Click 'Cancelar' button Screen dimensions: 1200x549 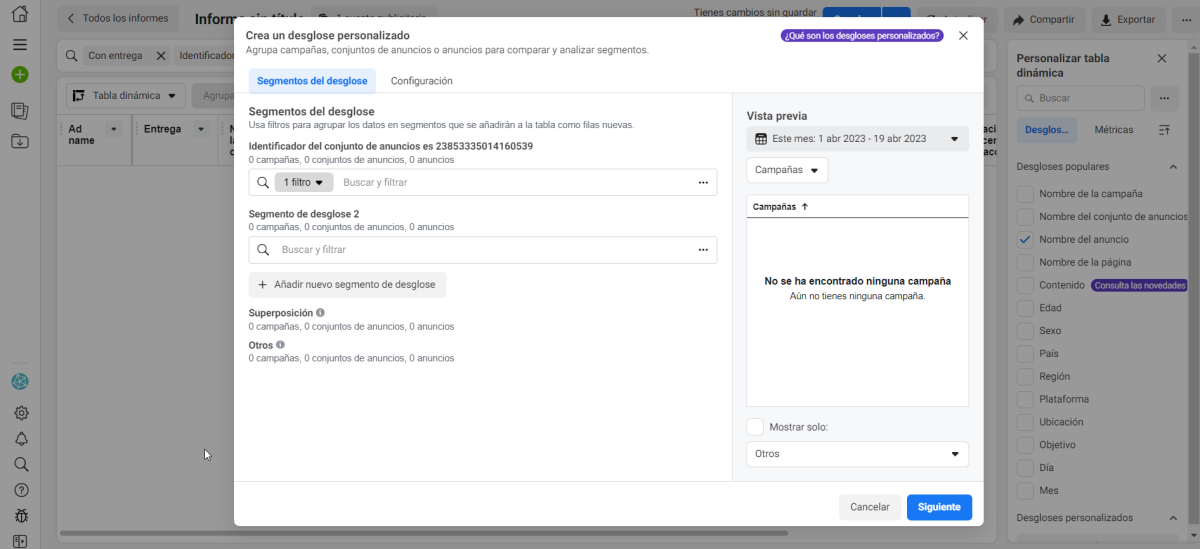coord(870,507)
